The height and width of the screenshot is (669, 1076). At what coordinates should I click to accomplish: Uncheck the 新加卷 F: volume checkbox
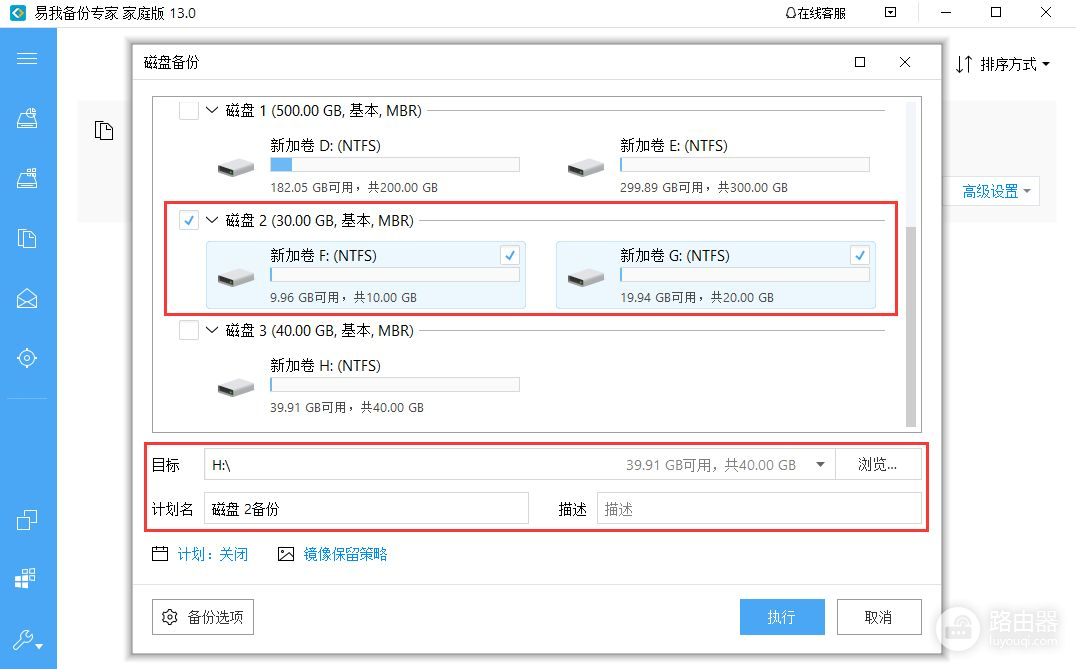click(510, 256)
